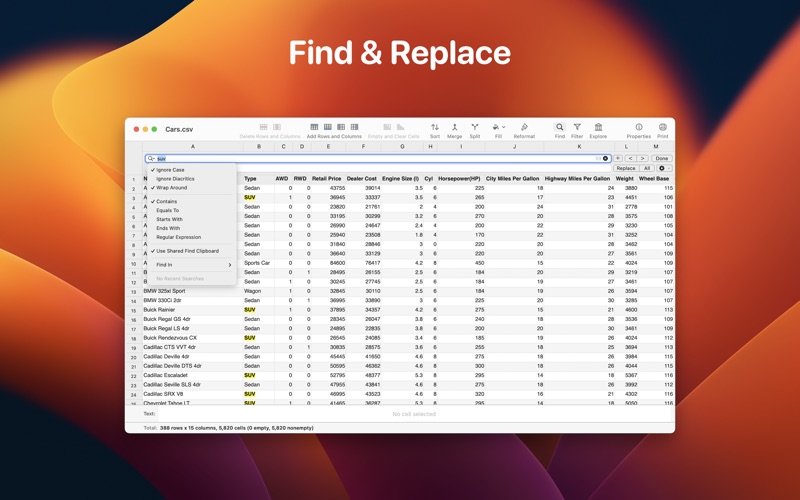Click Done to close find bar
The image size is (800, 500).
662,158
